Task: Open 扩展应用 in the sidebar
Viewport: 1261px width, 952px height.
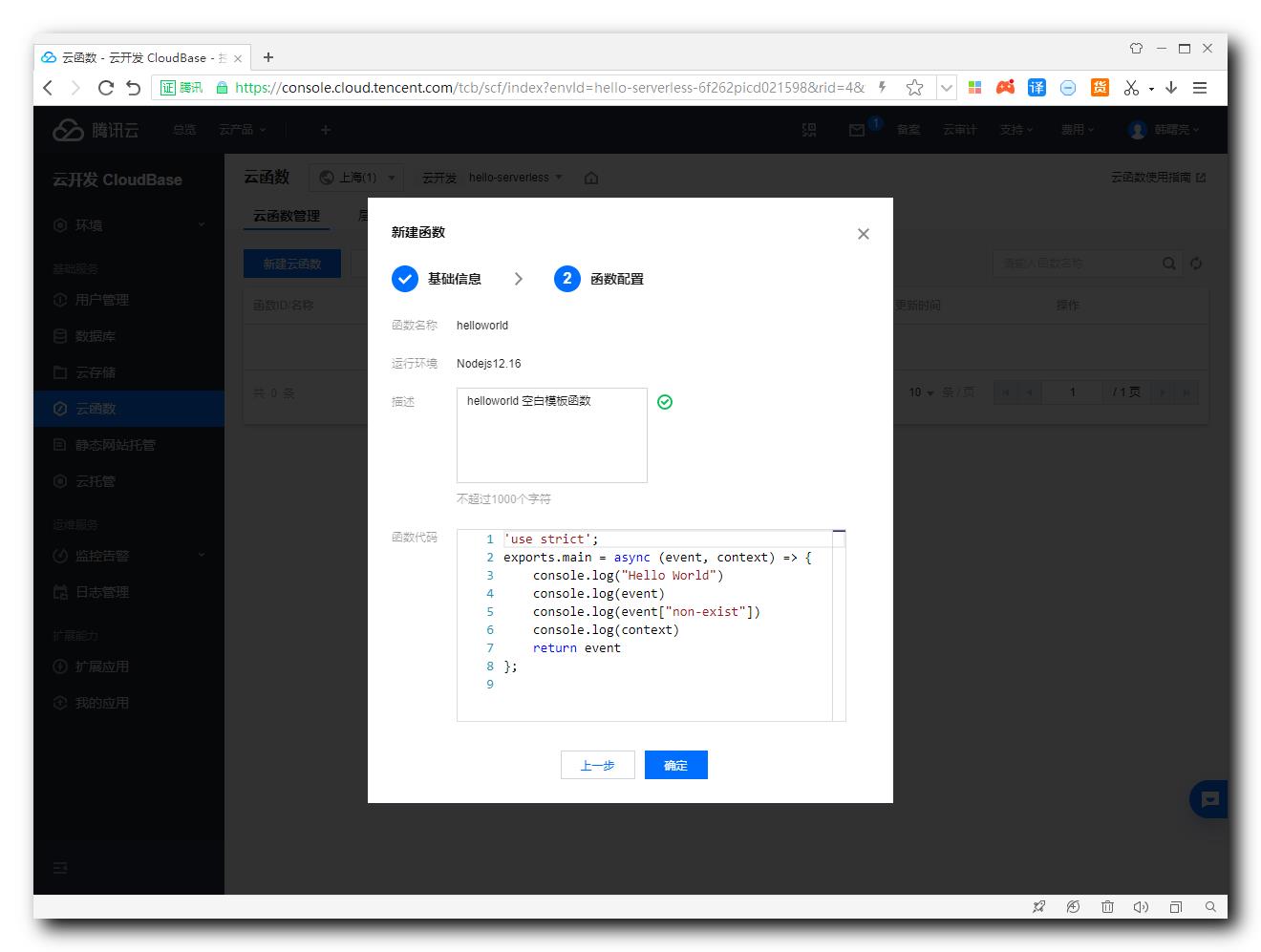Action: point(129,666)
